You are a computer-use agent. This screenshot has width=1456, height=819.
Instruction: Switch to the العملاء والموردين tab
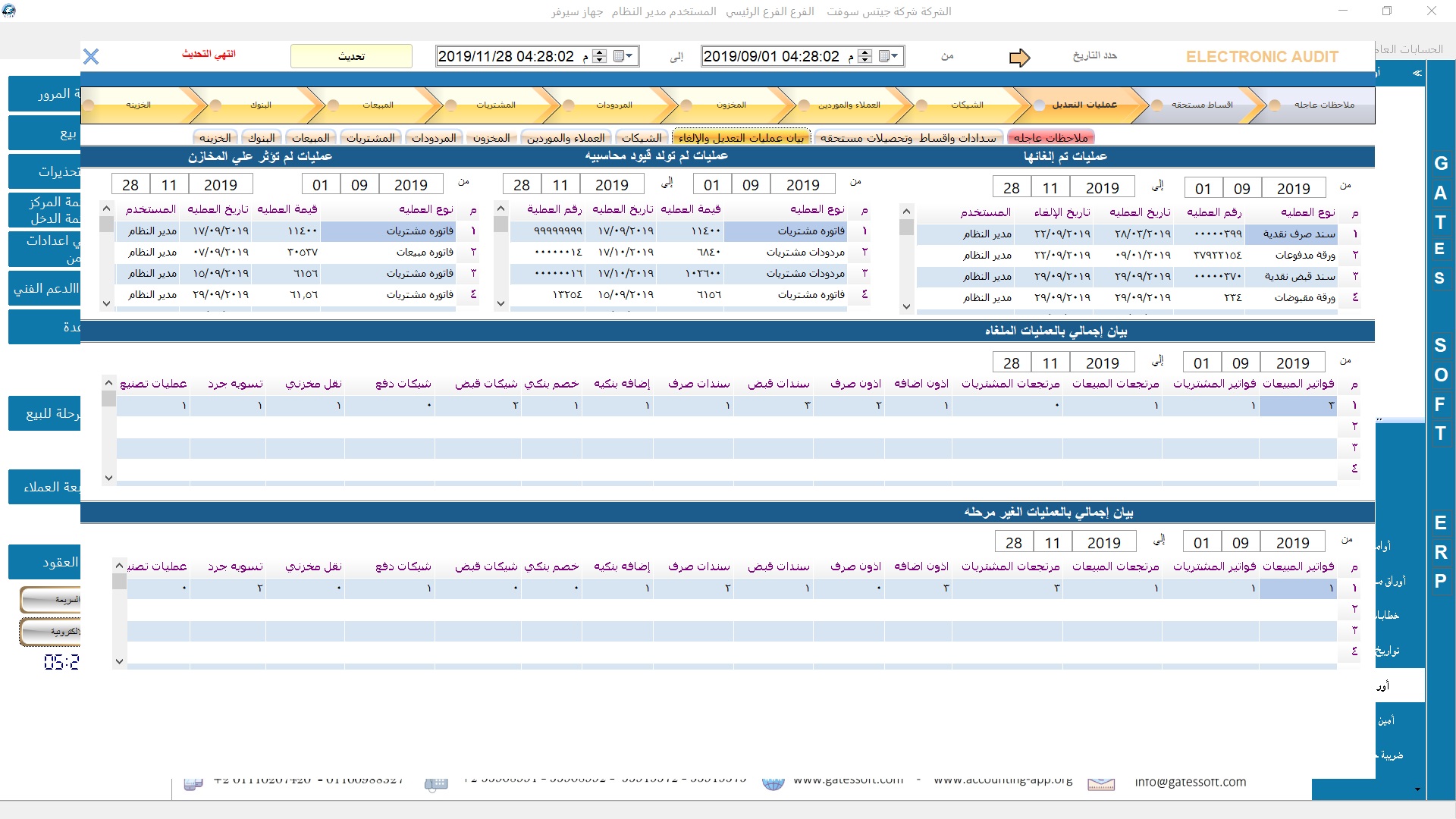(566, 137)
